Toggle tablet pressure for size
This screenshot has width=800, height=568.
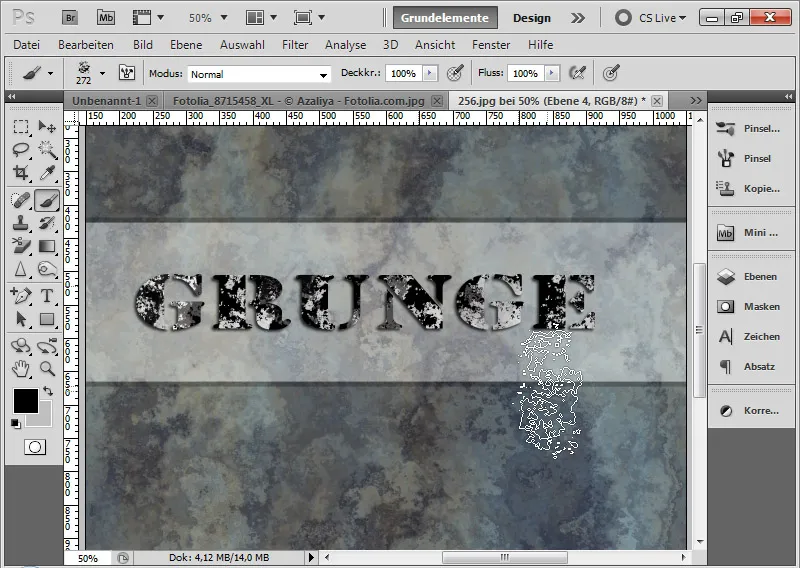click(611, 73)
